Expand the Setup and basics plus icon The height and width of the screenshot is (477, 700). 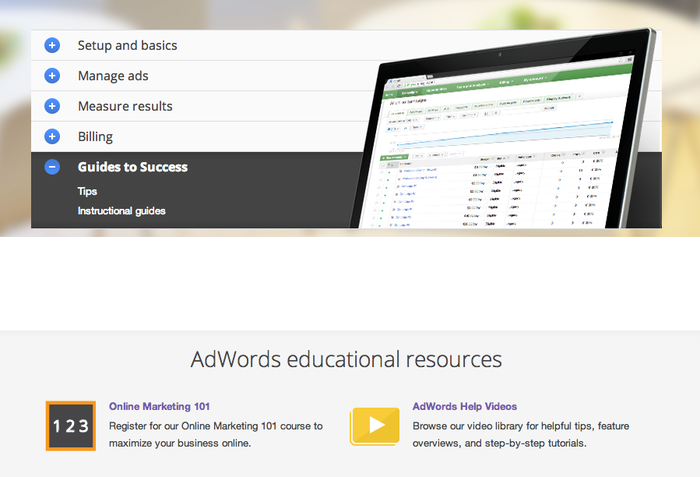52,45
